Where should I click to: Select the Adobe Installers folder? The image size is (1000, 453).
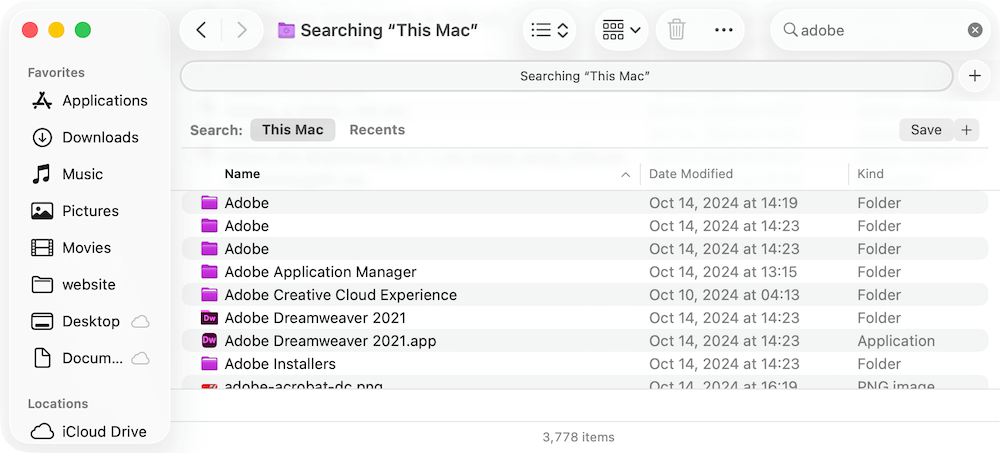585,364
